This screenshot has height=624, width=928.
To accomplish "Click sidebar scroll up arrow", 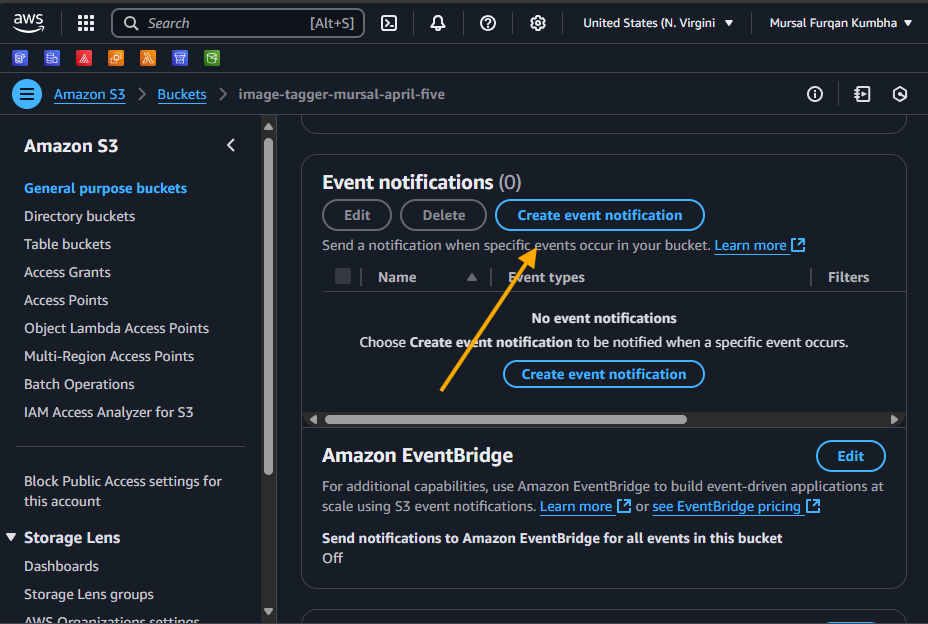I will (268, 126).
